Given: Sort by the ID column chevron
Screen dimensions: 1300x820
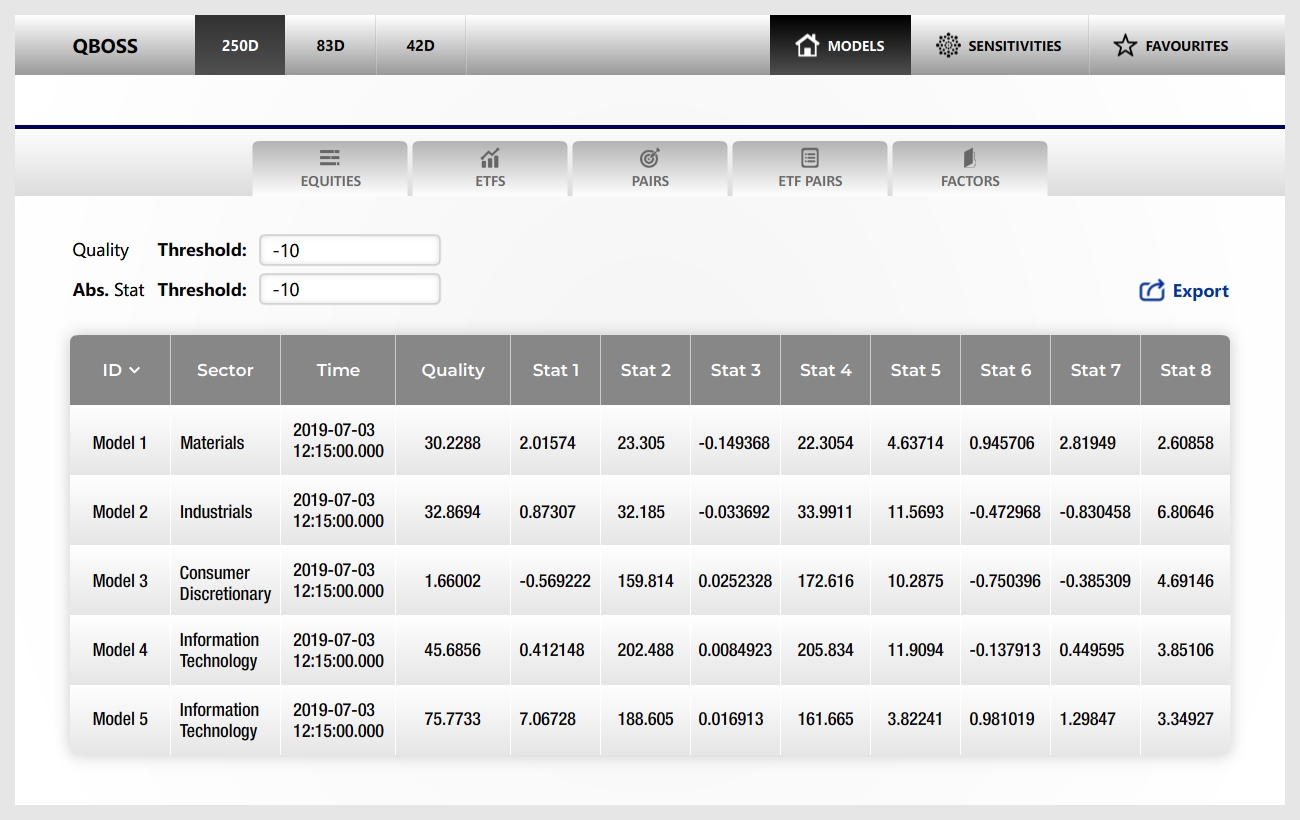Looking at the screenshot, I should (135, 370).
